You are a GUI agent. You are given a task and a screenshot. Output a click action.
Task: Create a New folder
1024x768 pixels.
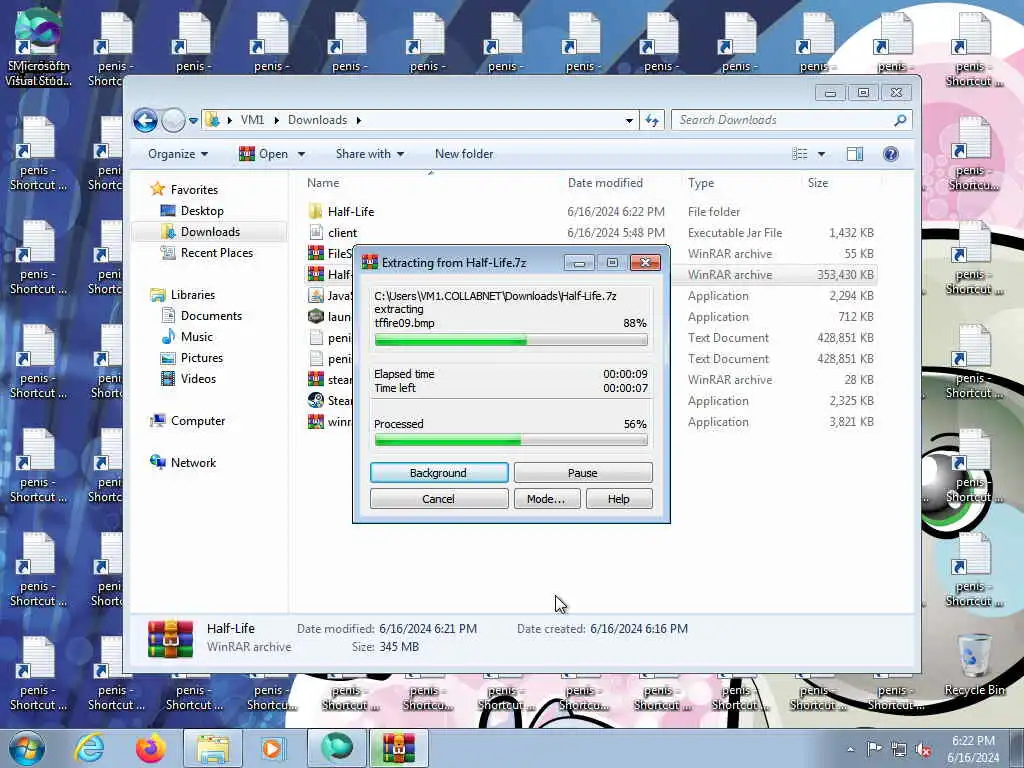(x=464, y=154)
